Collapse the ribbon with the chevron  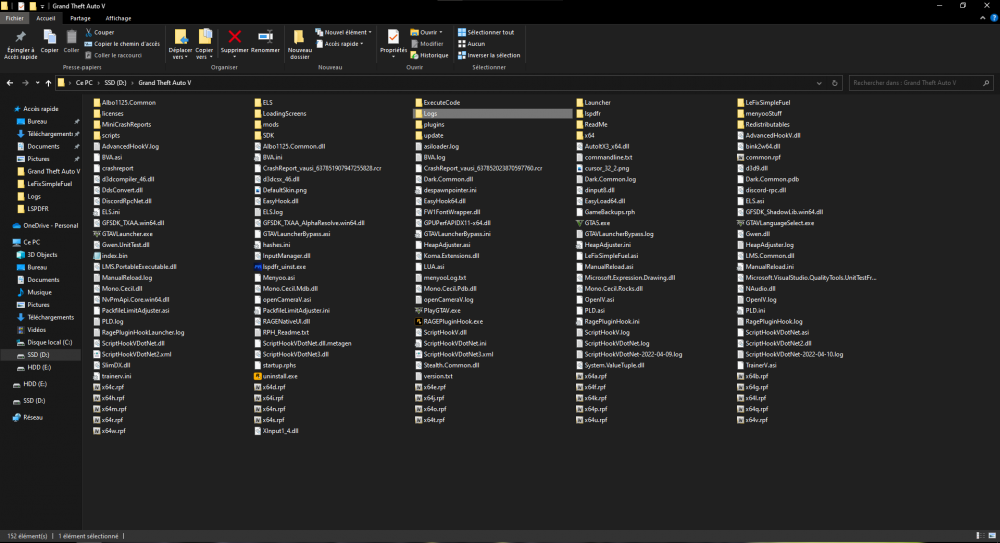982,19
